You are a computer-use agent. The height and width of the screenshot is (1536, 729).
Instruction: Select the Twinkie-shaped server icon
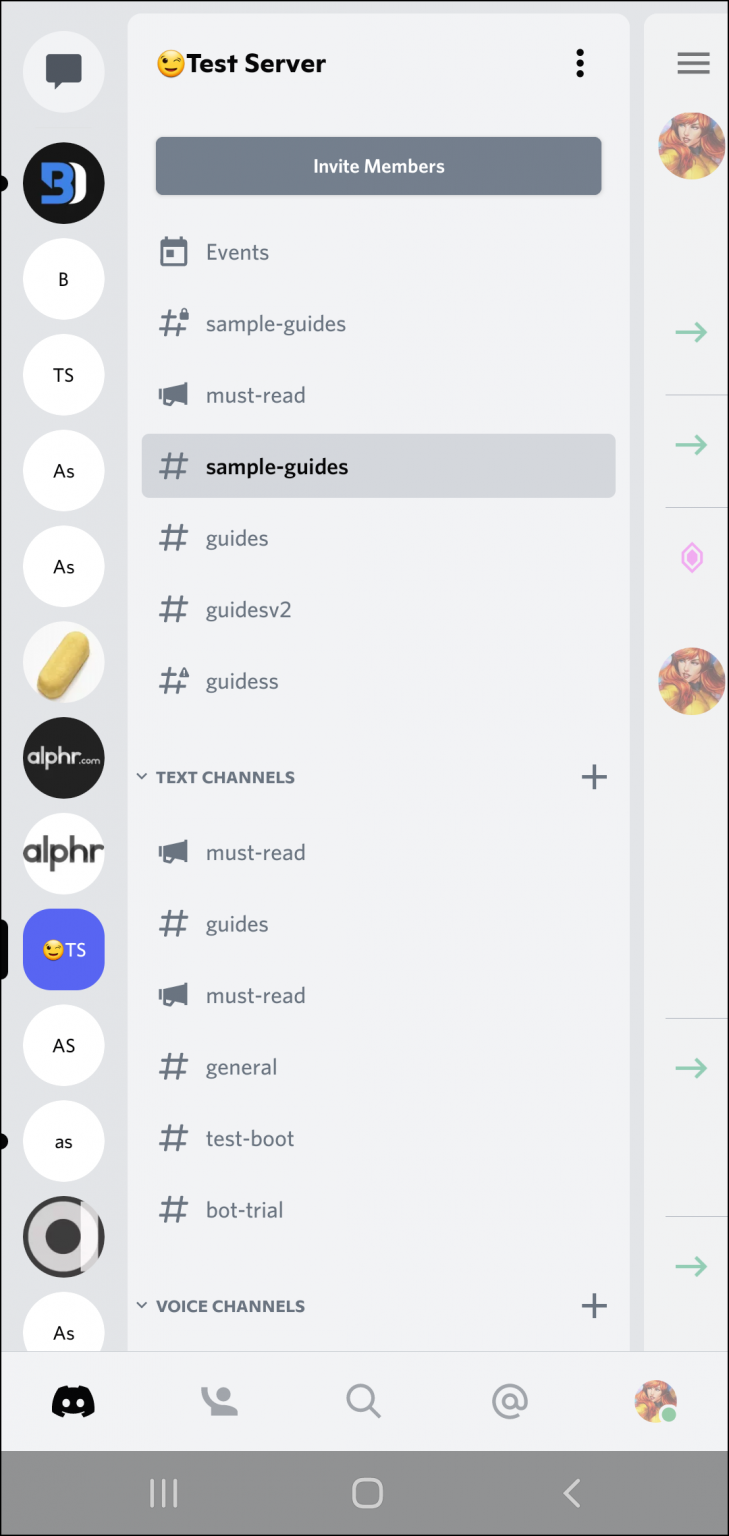pyautogui.click(x=63, y=662)
